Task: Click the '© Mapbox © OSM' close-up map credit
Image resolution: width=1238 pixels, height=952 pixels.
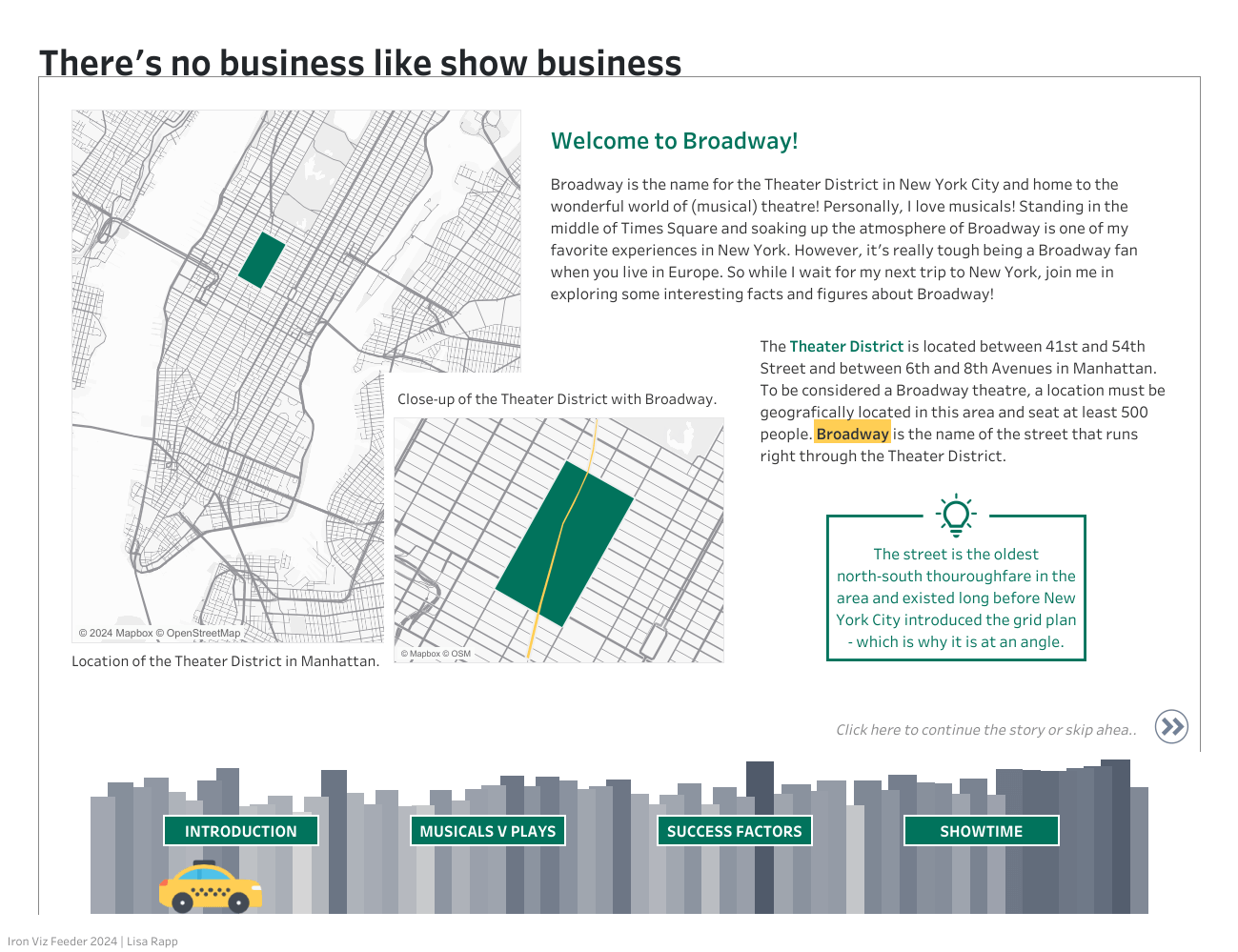Action: pos(436,654)
